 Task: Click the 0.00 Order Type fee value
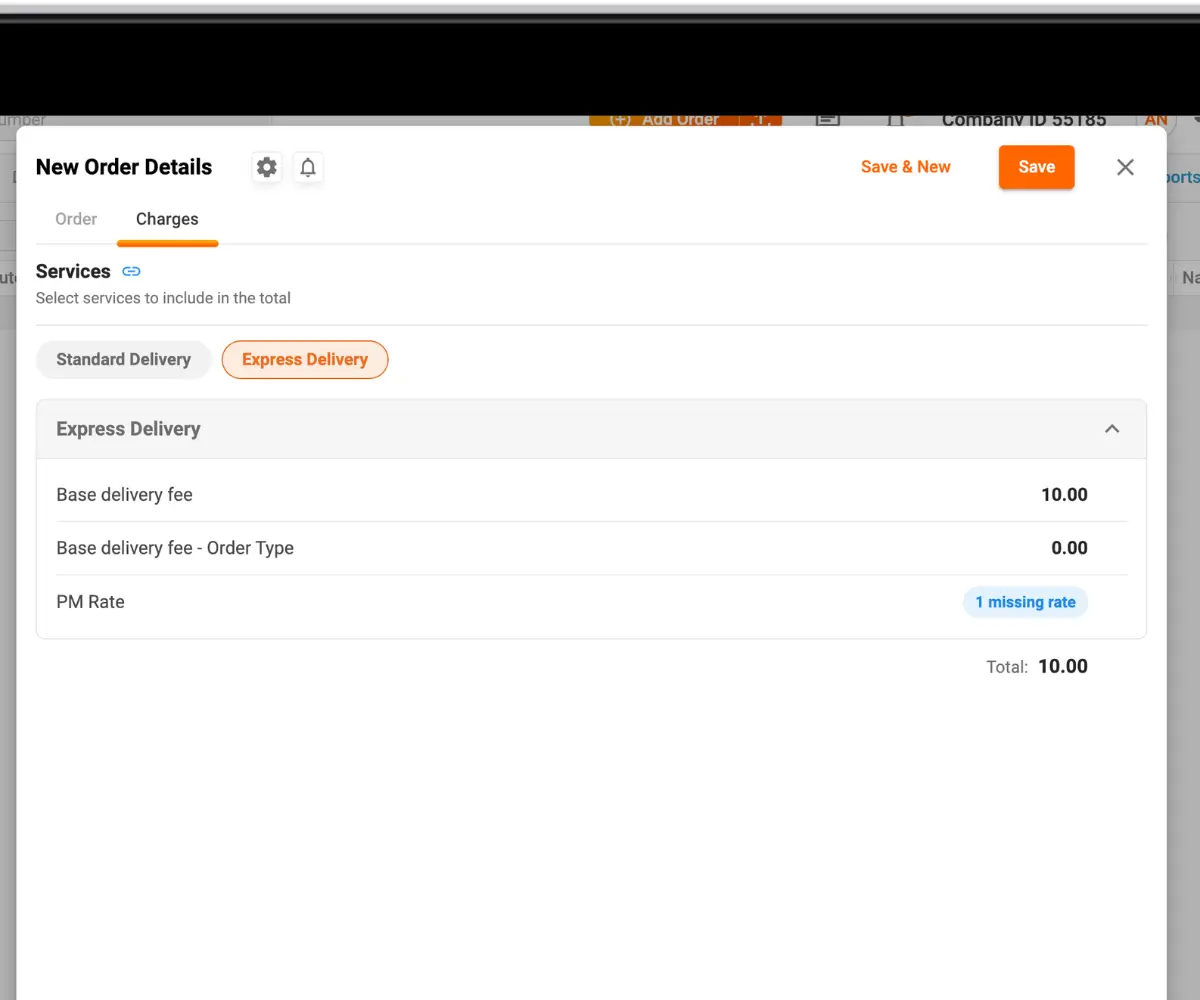[1069, 548]
